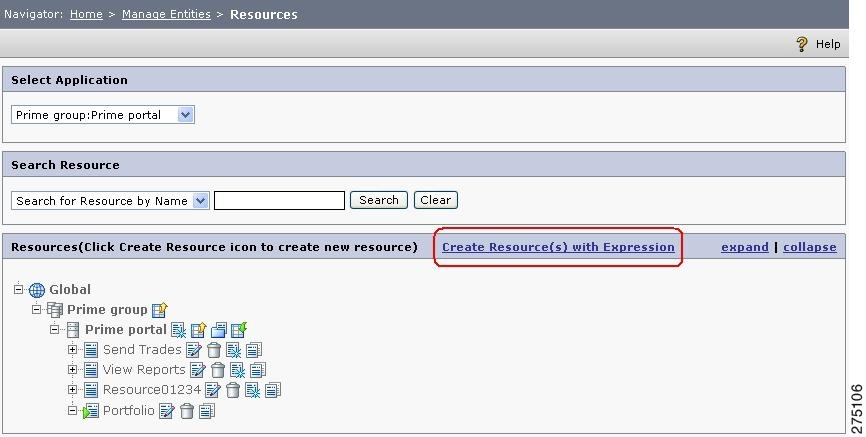Expand the Resource01234 node
This screenshot has height=437, width=866.
[x=72, y=389]
